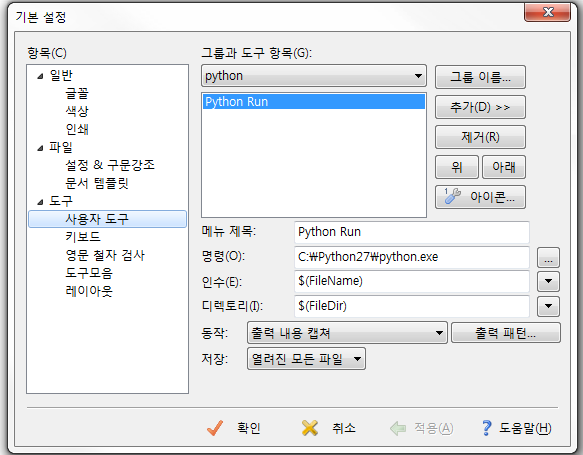Select 설정 & 구문강조 tree item

pyautogui.click(x=110, y=165)
